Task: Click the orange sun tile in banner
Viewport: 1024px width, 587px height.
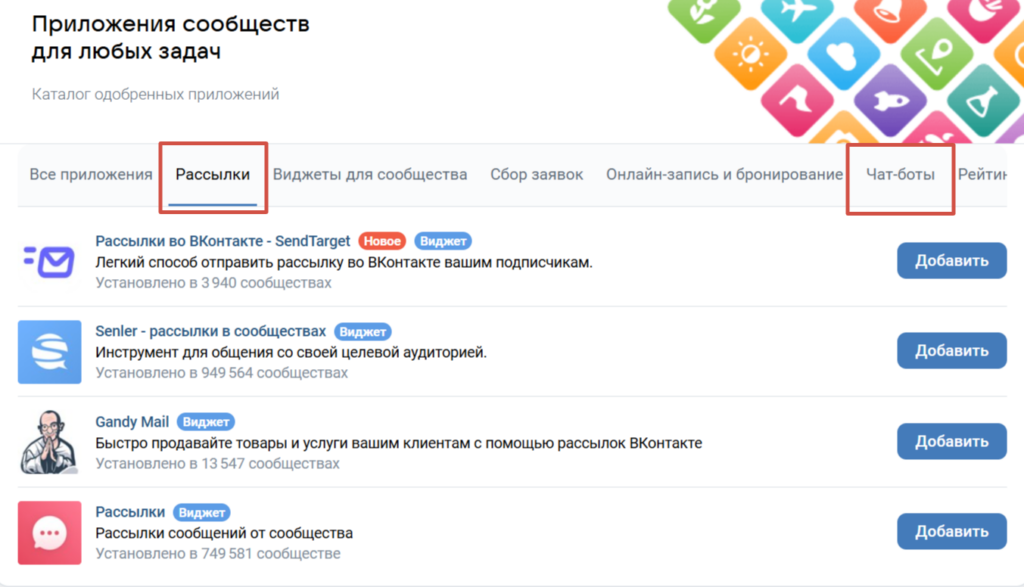Action: 750,54
